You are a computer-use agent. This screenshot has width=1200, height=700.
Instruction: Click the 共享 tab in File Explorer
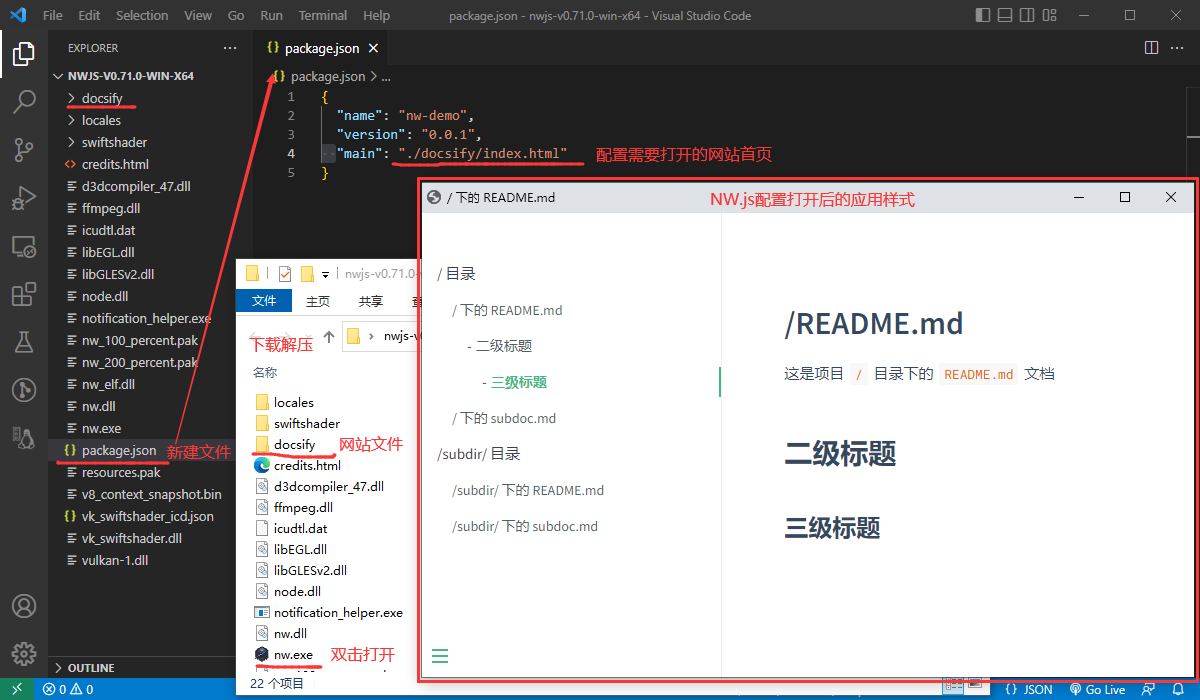click(x=371, y=301)
